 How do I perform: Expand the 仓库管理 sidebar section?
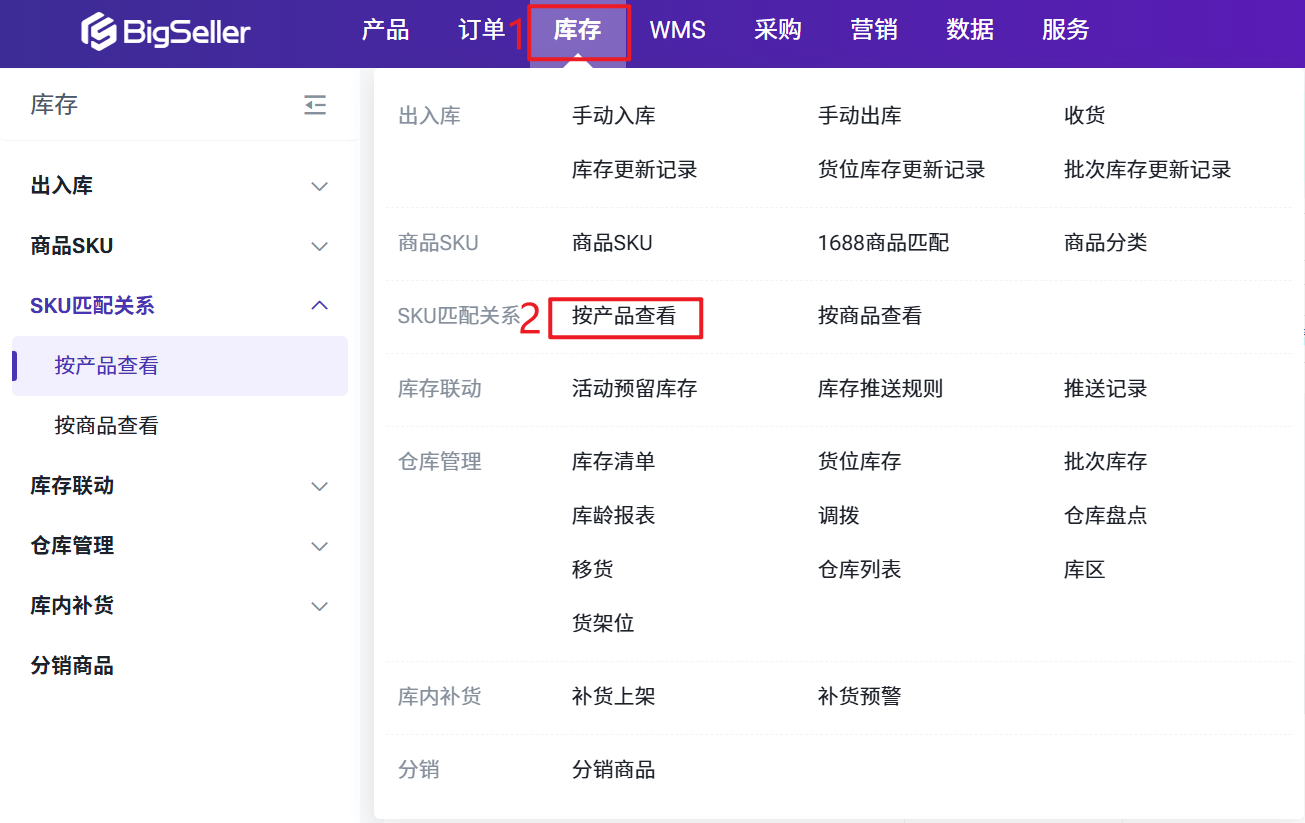click(x=319, y=546)
